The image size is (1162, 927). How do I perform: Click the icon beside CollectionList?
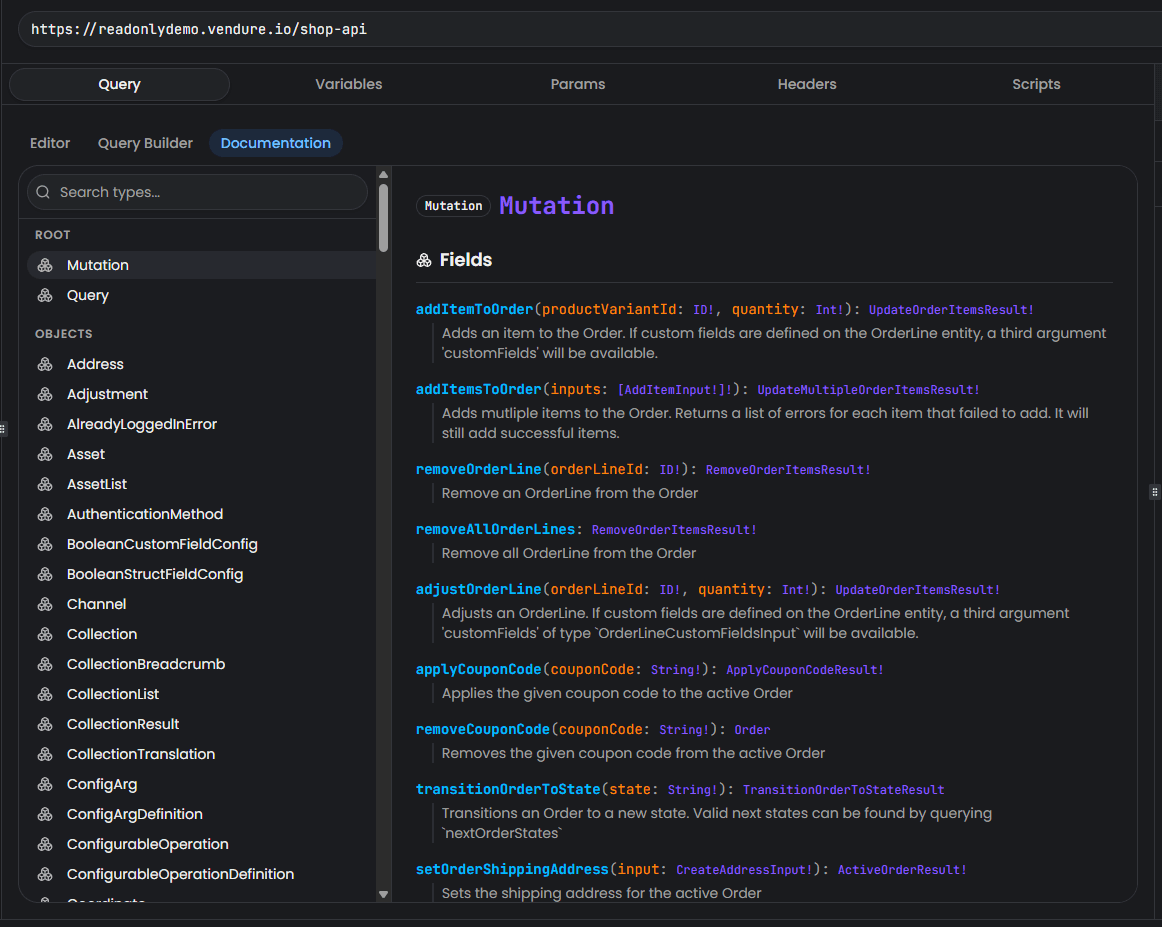point(45,694)
